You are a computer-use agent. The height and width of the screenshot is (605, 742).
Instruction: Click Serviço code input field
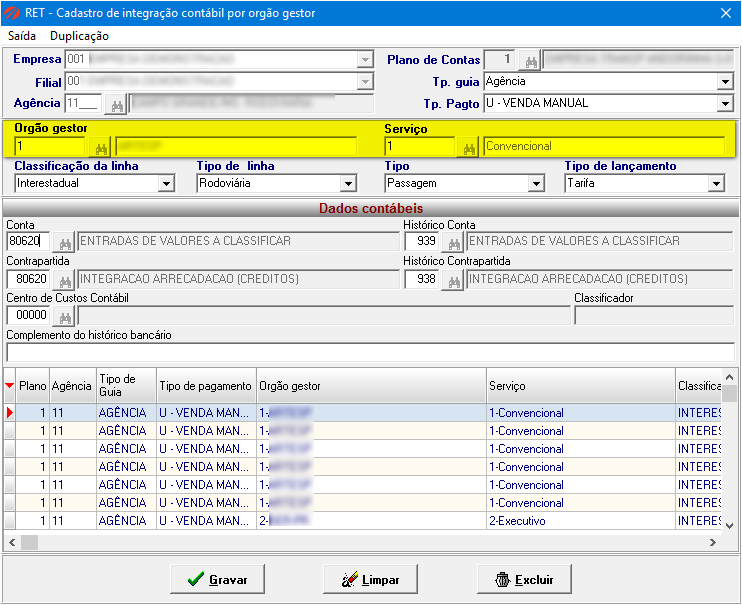click(x=420, y=147)
